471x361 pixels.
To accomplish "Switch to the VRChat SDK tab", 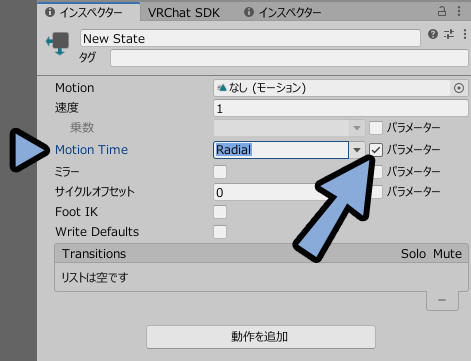I will tap(184, 13).
